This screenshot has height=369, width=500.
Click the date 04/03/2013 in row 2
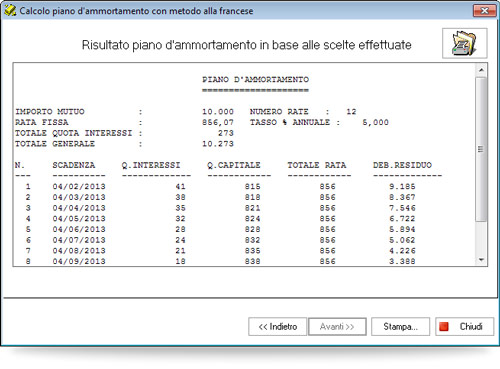[79, 197]
